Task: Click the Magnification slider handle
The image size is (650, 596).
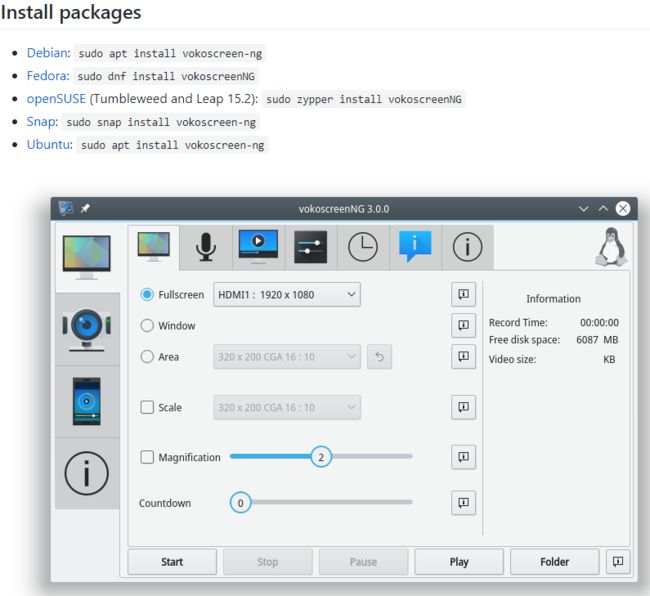Action: click(x=321, y=457)
